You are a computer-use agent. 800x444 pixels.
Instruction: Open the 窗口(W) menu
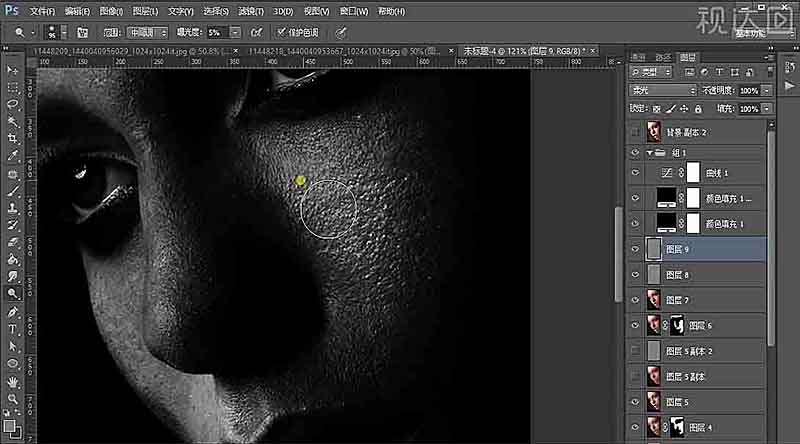click(x=354, y=11)
